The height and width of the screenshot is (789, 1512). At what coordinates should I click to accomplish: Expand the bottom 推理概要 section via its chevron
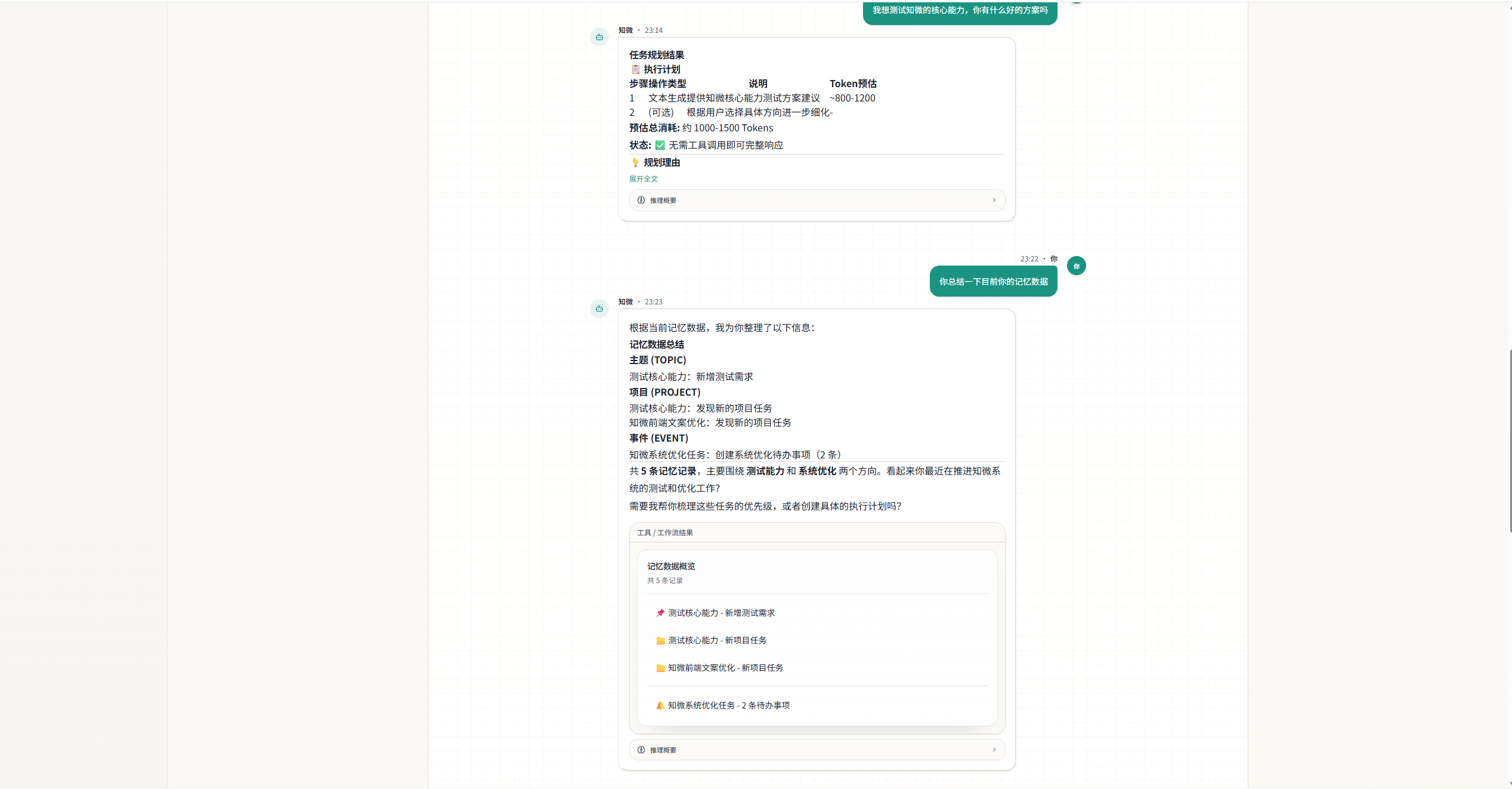pyautogui.click(x=994, y=750)
